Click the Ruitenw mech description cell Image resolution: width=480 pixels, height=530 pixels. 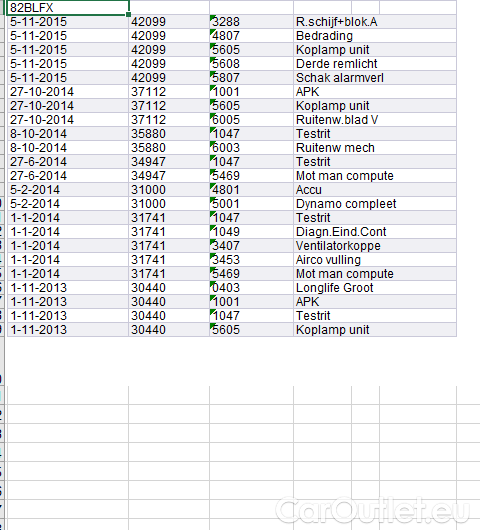click(x=375, y=148)
